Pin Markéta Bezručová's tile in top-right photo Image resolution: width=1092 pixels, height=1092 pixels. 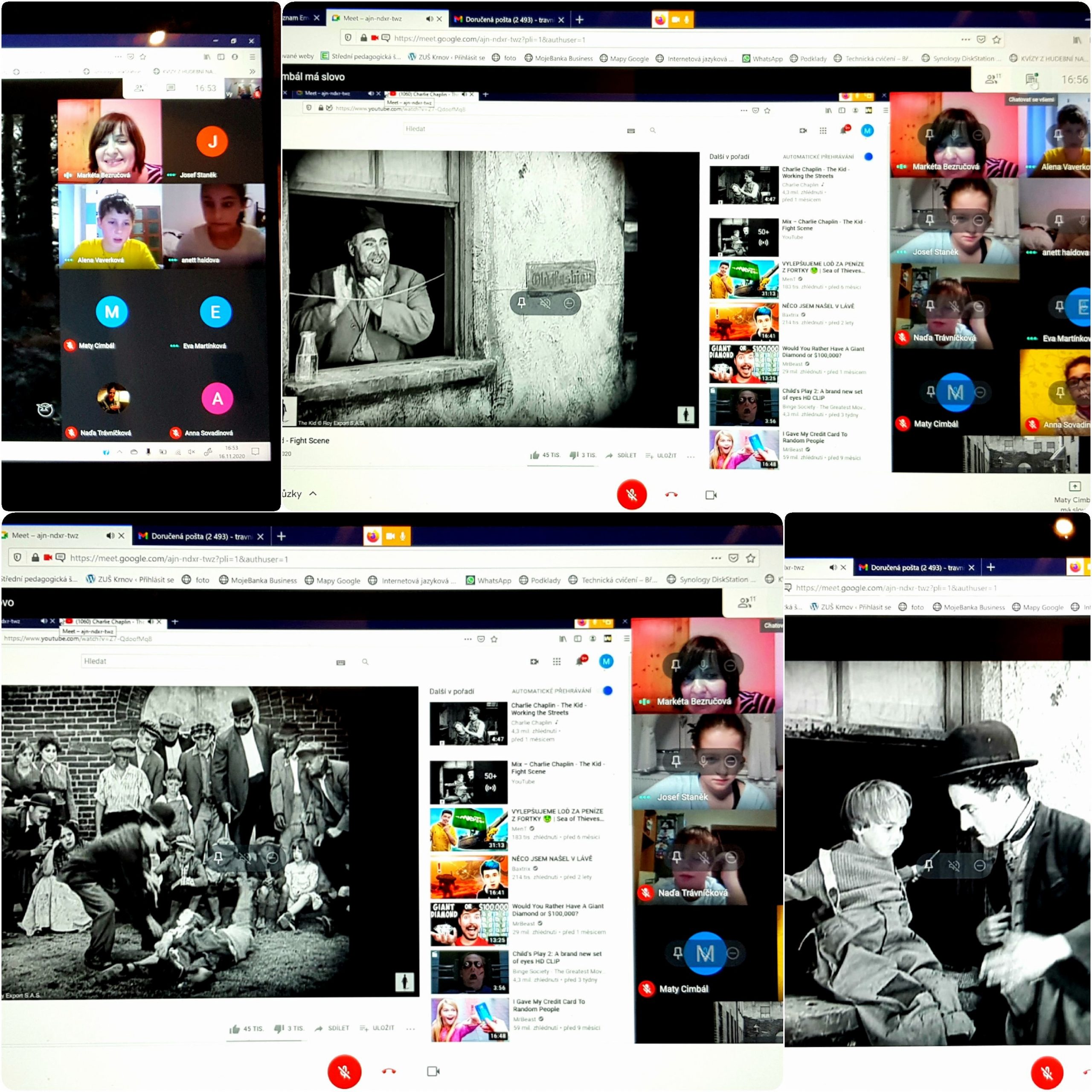(929, 134)
